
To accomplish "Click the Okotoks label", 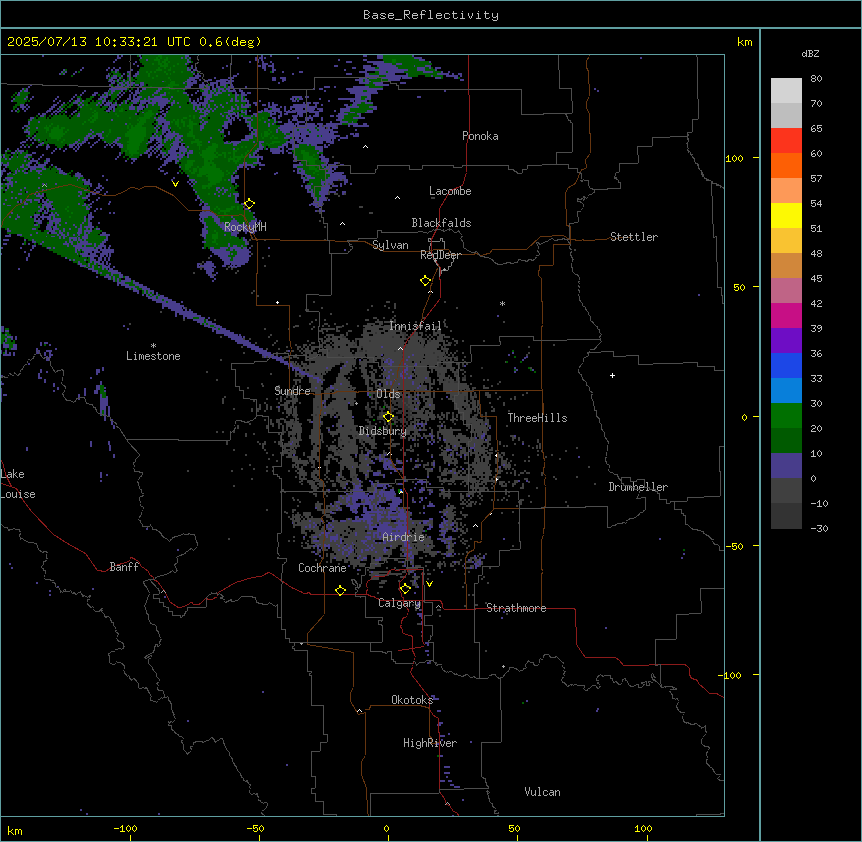I will pyautogui.click(x=412, y=700).
